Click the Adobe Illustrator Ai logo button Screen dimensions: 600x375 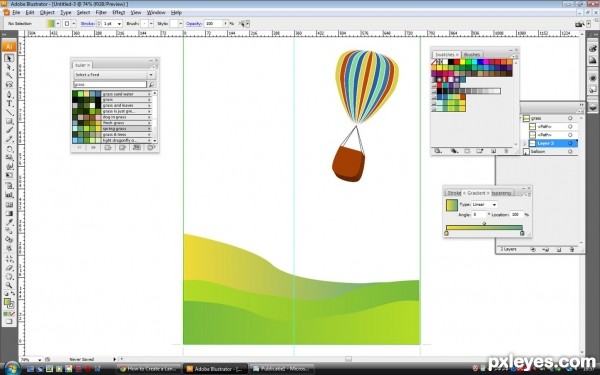click(9, 47)
